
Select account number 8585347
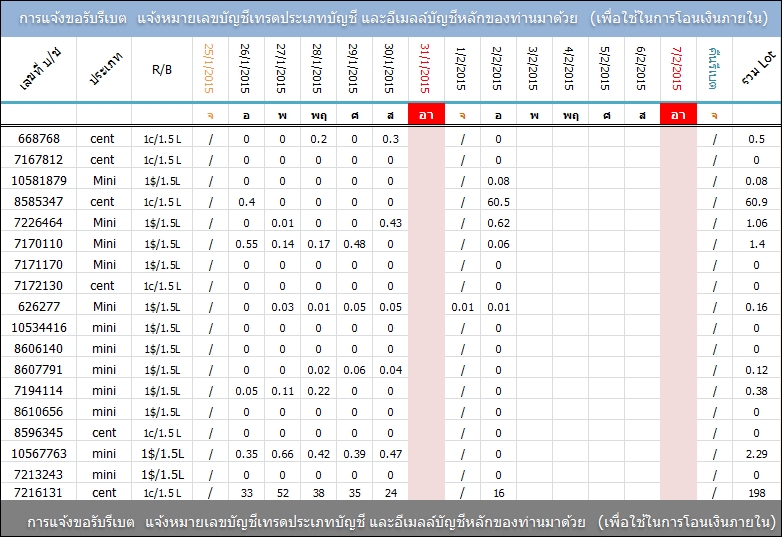tap(39, 201)
